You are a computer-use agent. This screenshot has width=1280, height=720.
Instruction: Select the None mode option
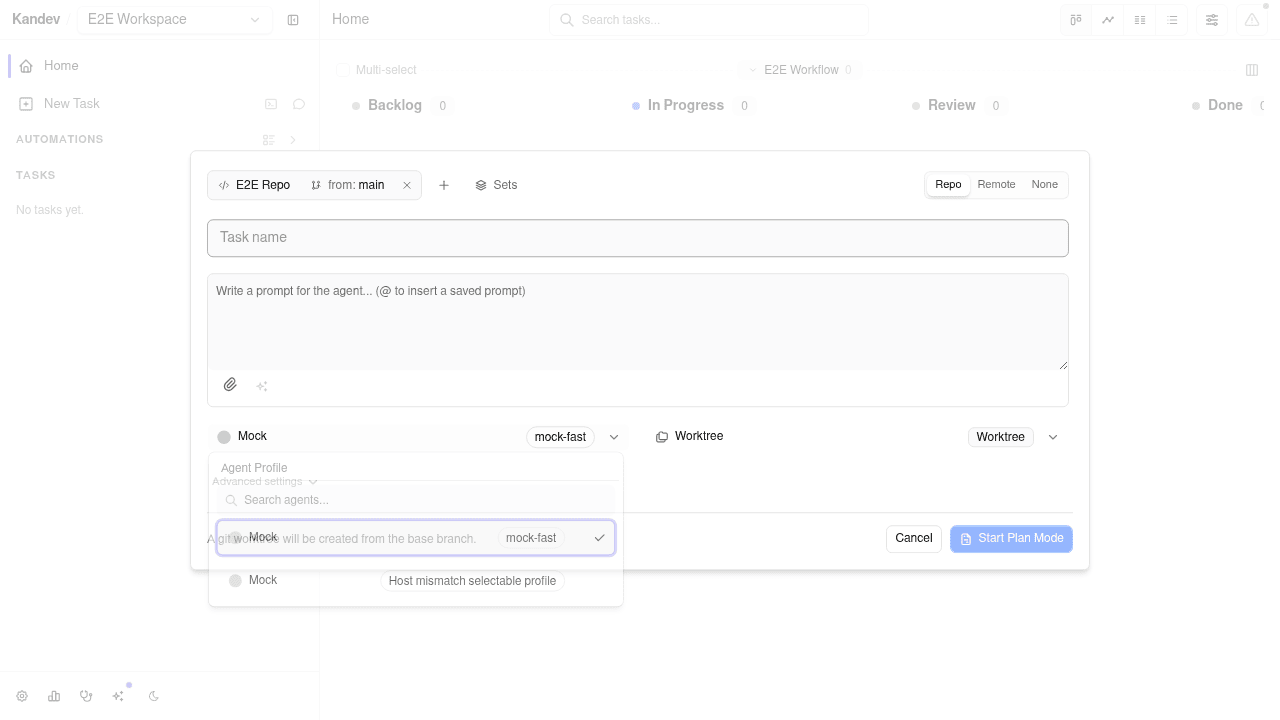point(1044,185)
